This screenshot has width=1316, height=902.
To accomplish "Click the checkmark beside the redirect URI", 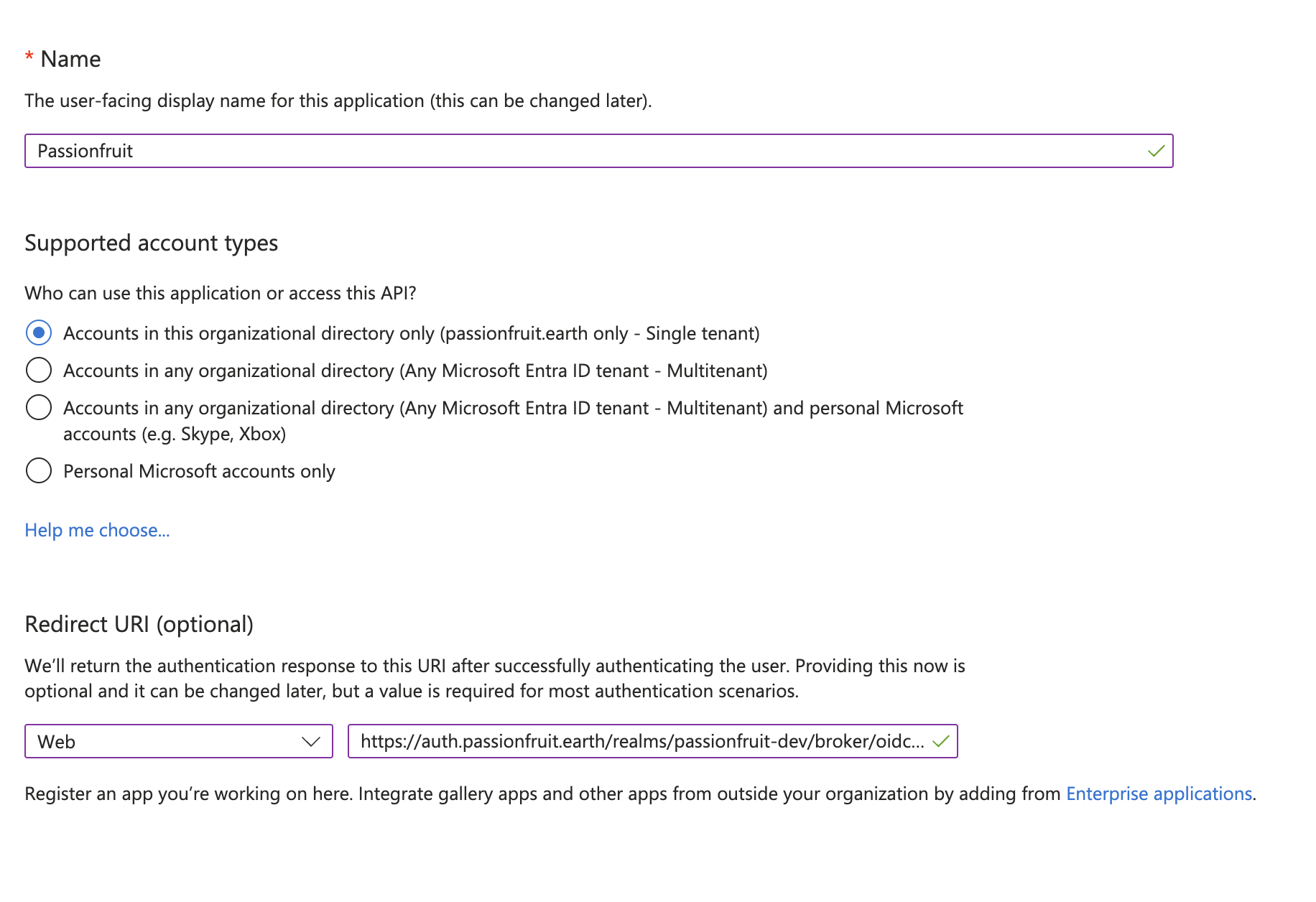I will 942,741.
